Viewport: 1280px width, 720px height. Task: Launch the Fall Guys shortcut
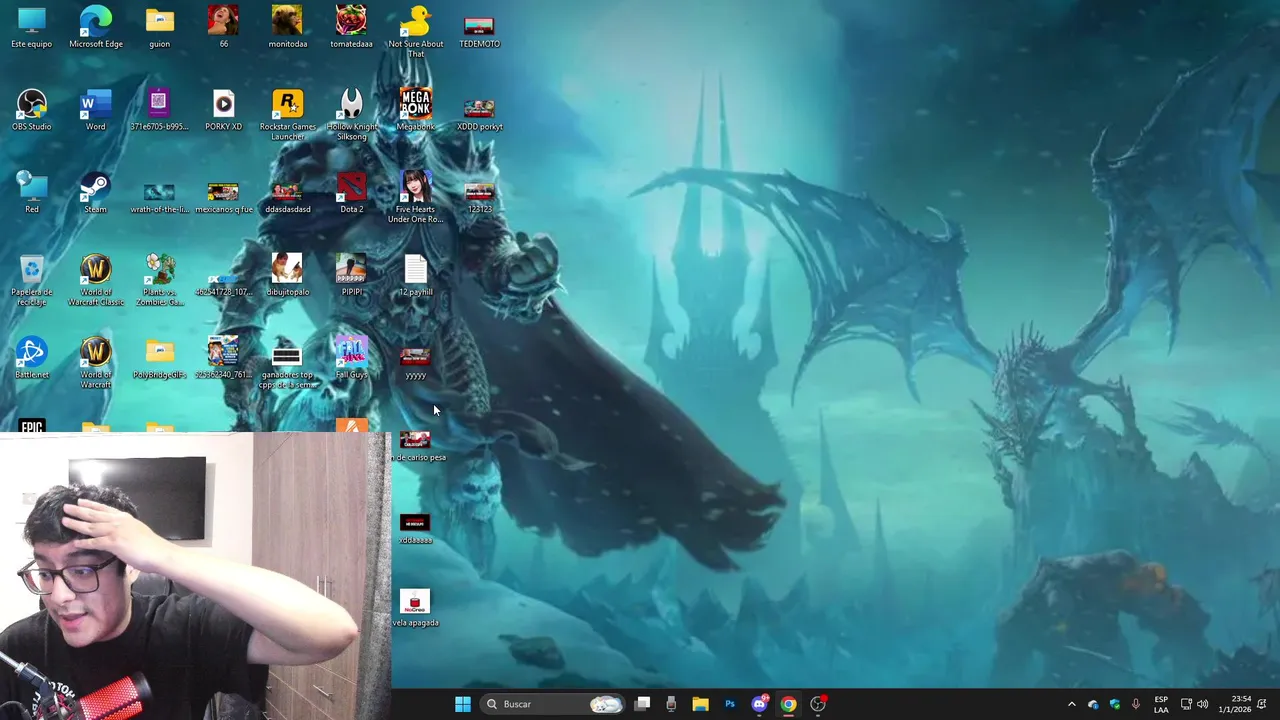click(x=351, y=359)
